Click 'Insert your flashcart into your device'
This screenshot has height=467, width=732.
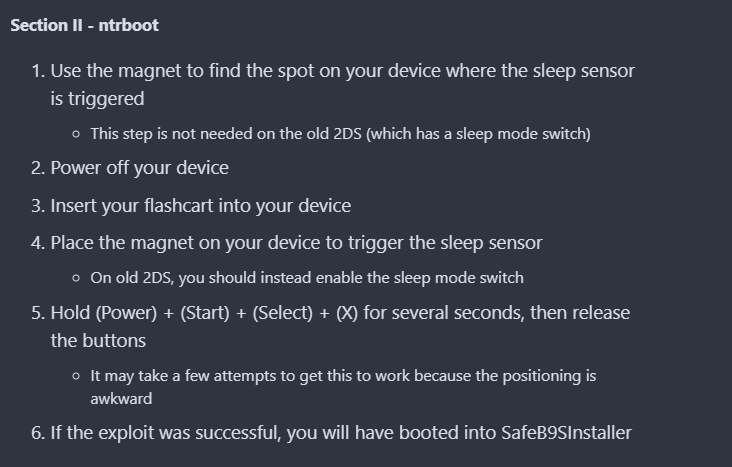[x=201, y=206]
